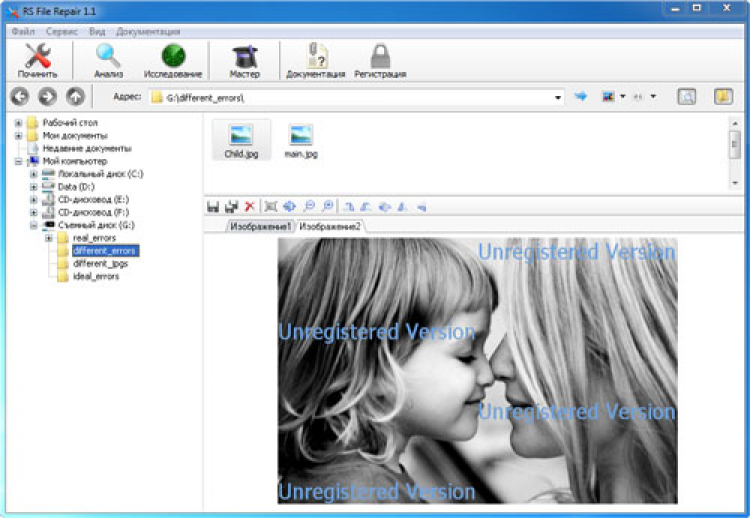Fit the preview image to window
The height and width of the screenshot is (518, 750).
click(271, 207)
